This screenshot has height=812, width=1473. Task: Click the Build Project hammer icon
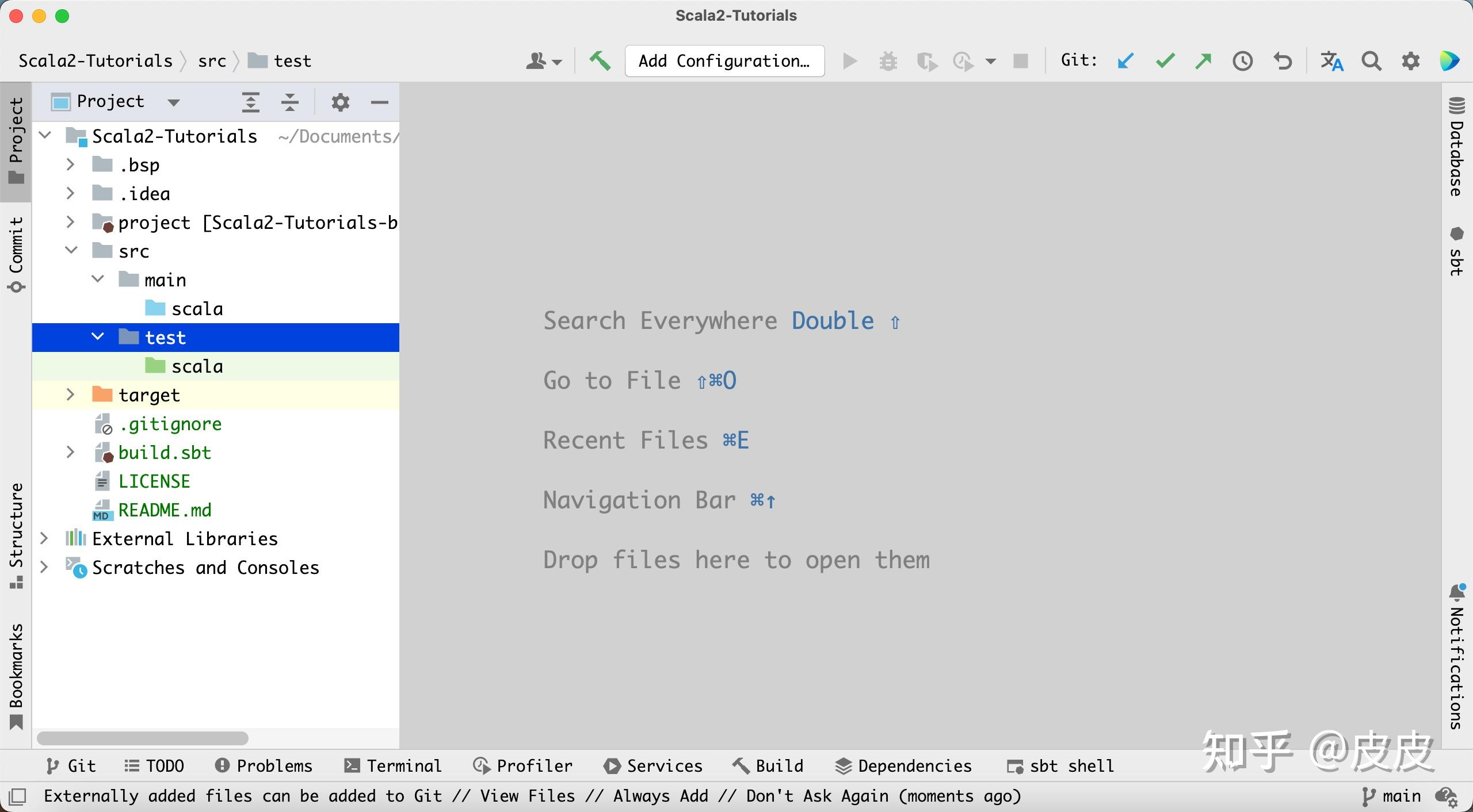(x=600, y=60)
